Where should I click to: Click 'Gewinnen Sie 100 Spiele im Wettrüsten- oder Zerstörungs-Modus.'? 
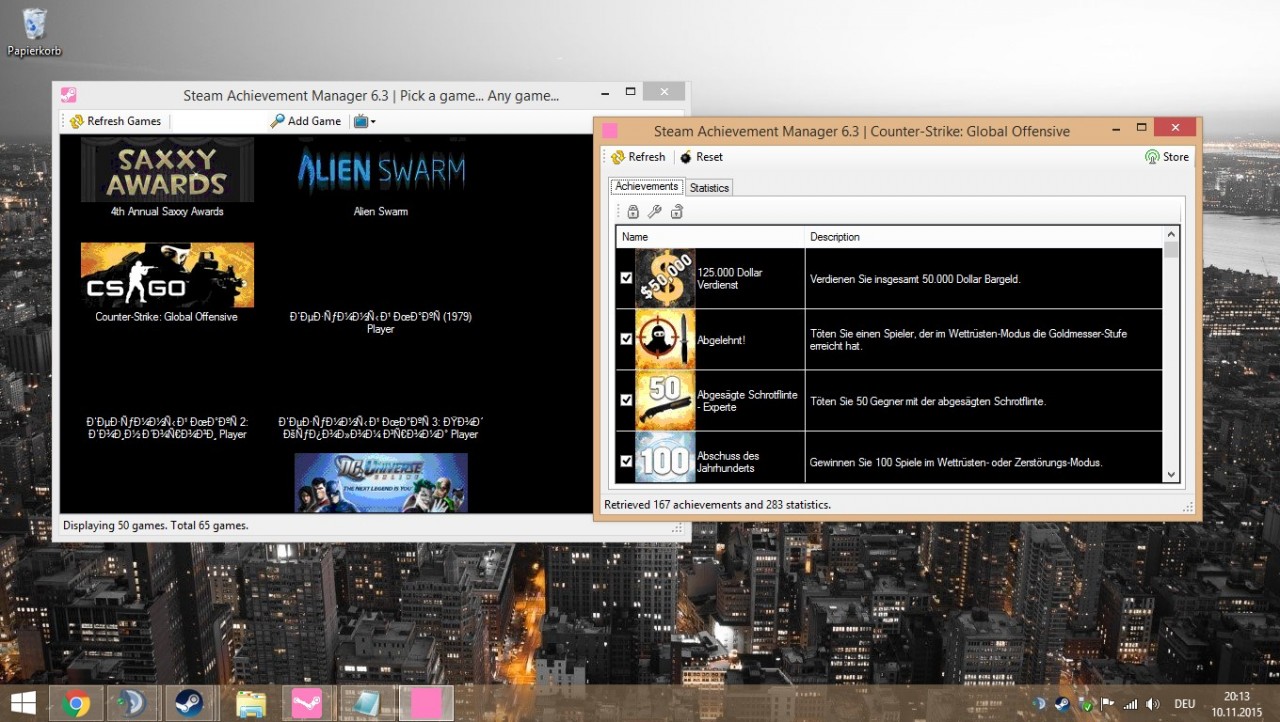pos(956,463)
